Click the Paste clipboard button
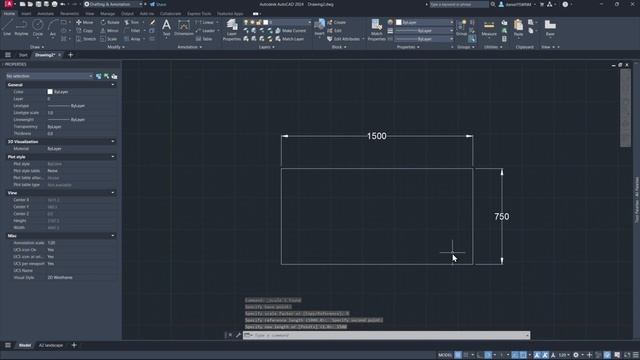This screenshot has width=640, height=360. coord(518,28)
